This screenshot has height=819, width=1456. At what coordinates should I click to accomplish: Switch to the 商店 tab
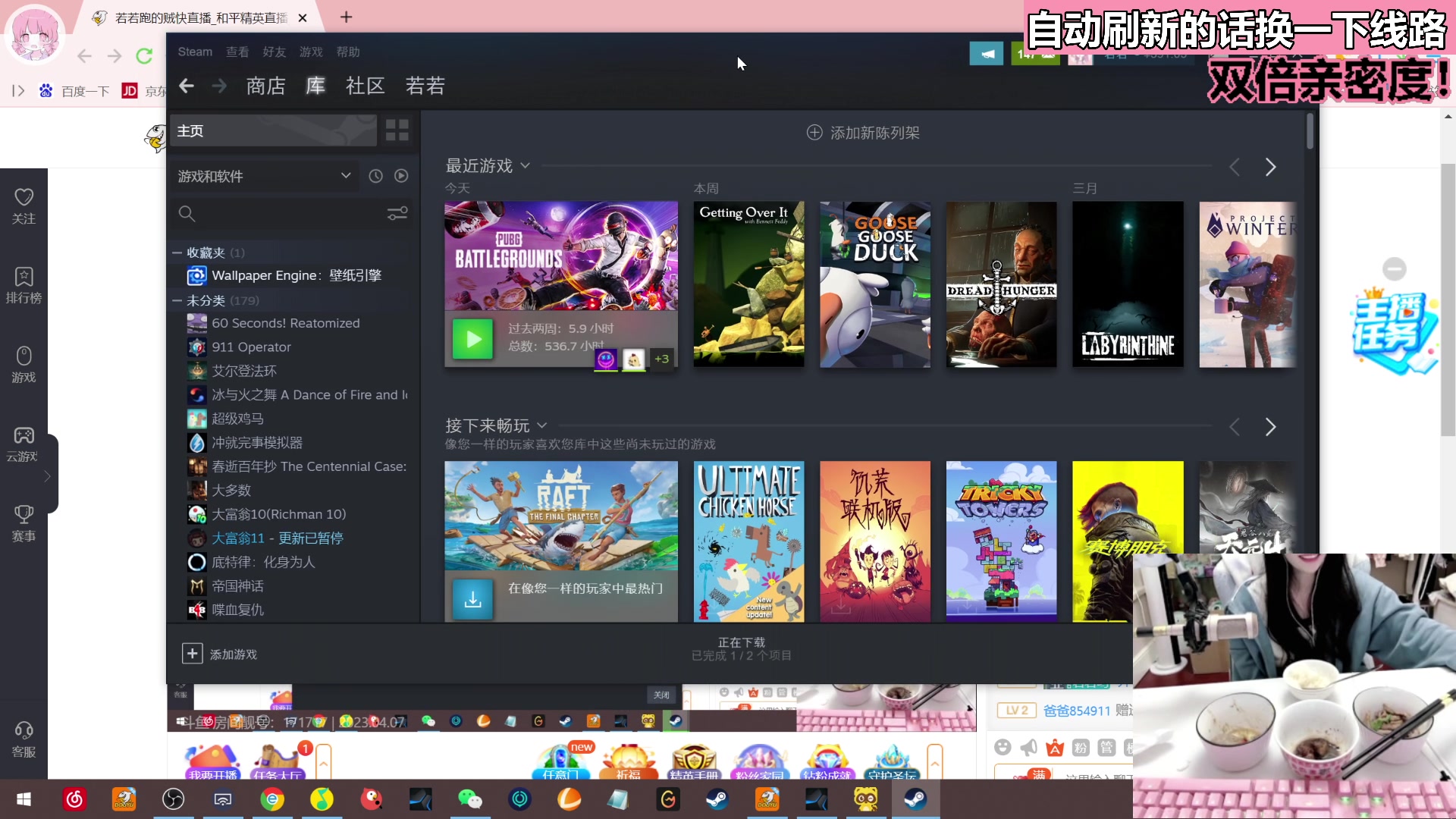point(265,86)
